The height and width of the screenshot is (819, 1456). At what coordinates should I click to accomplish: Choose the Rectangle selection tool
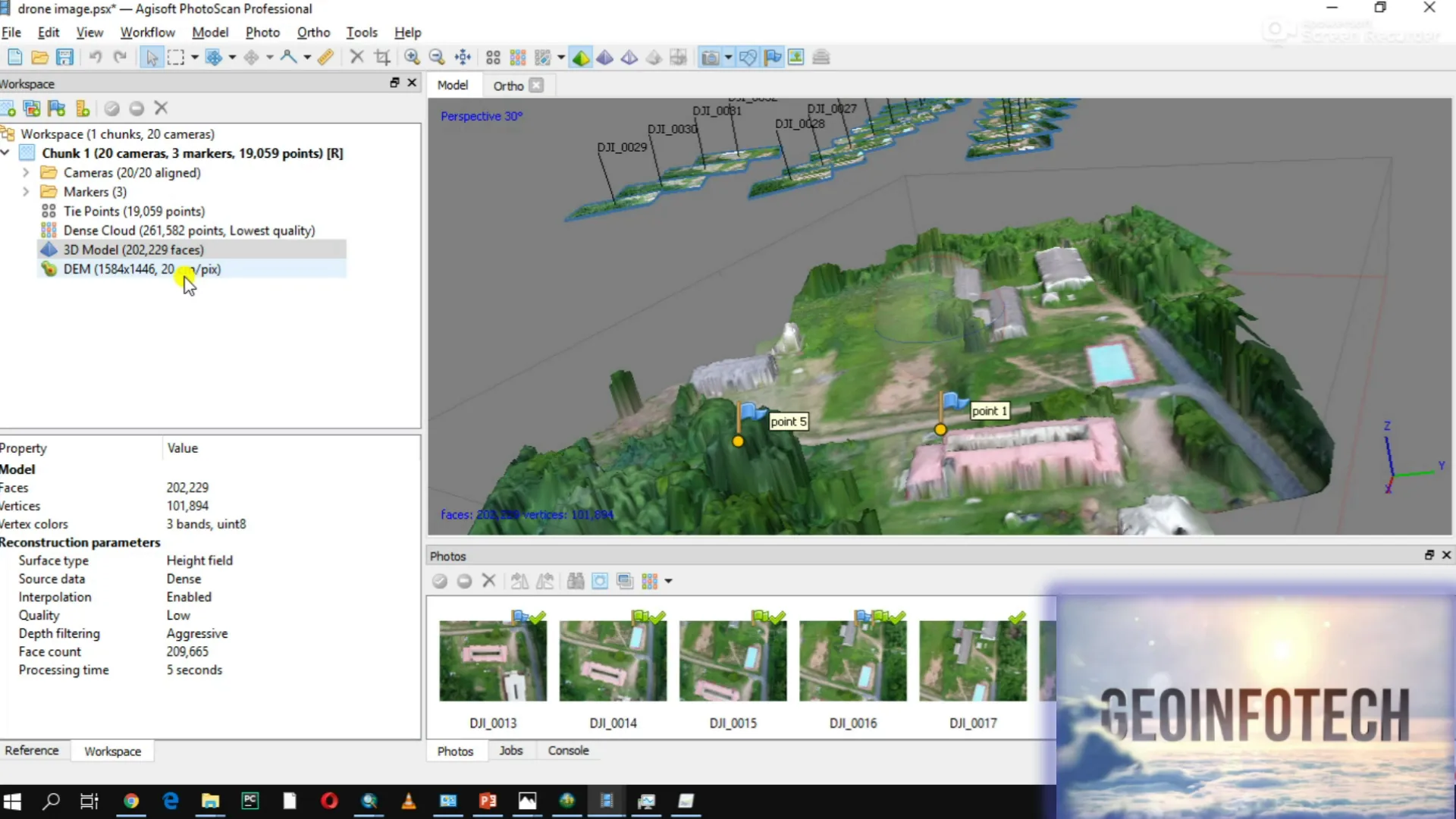176,57
